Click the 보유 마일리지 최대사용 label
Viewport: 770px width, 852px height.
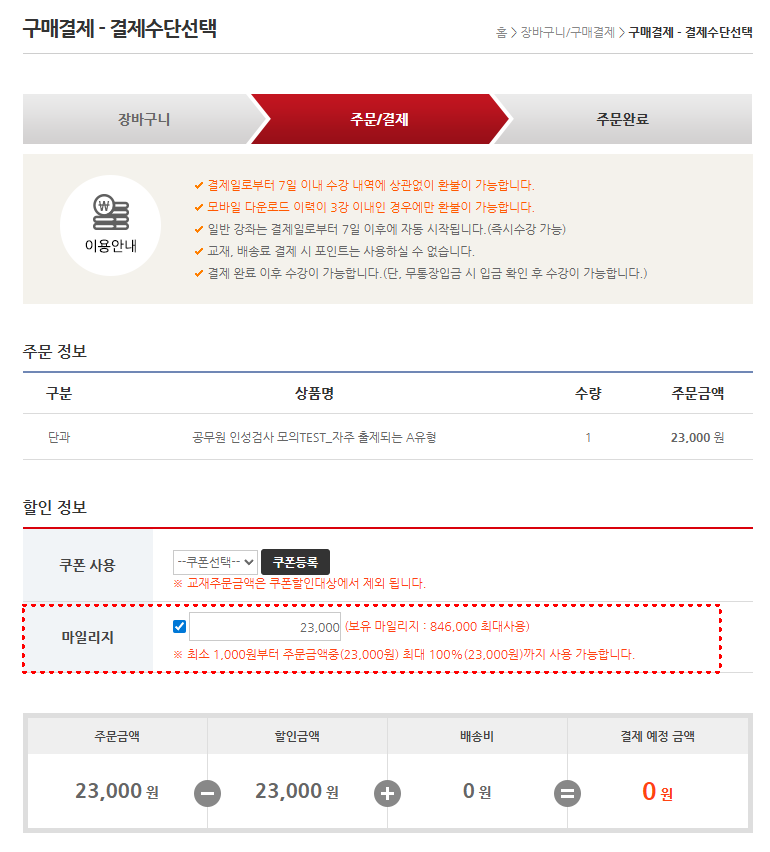437,627
